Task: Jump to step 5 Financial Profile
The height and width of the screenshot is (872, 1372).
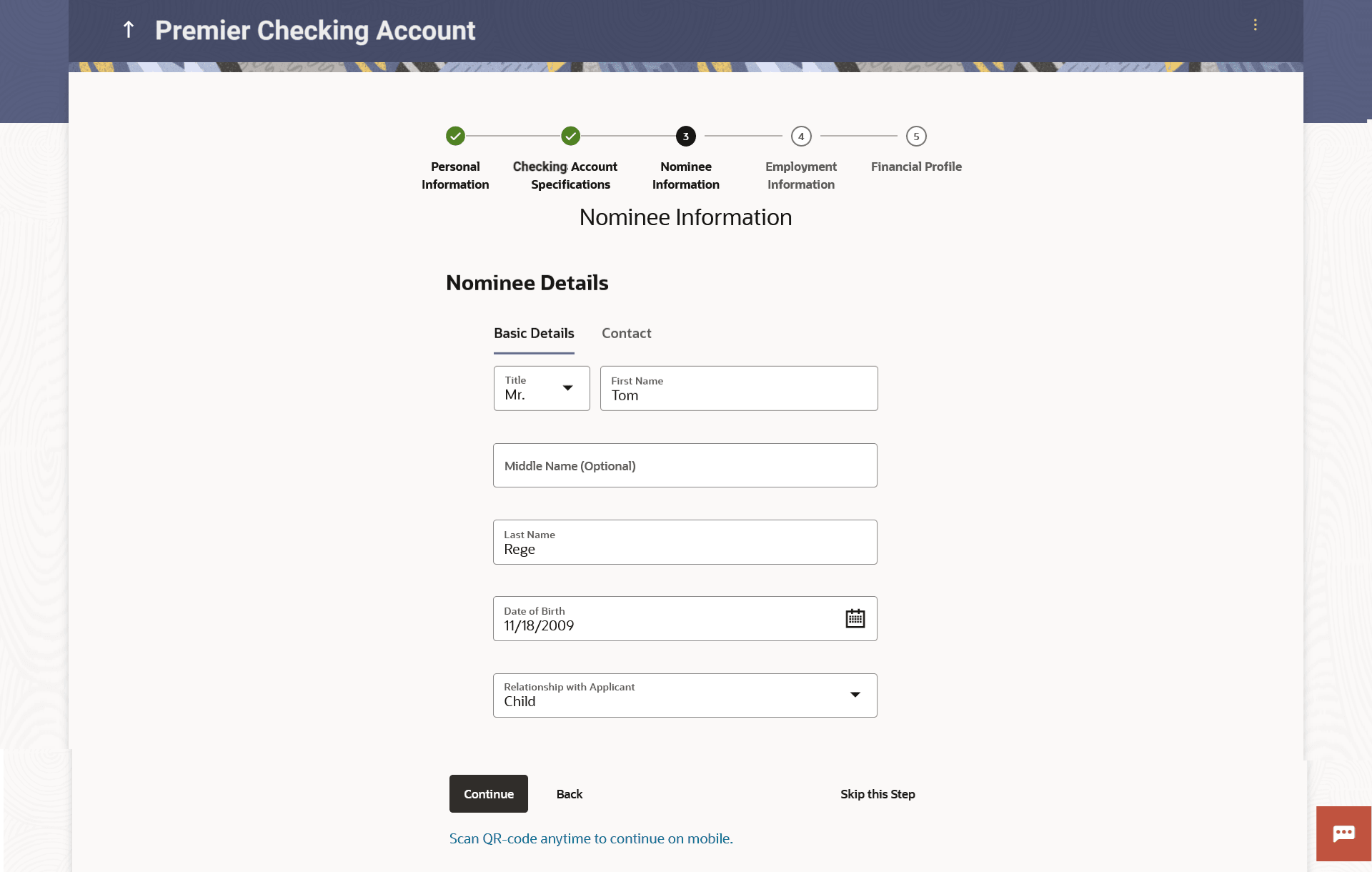Action: click(915, 136)
